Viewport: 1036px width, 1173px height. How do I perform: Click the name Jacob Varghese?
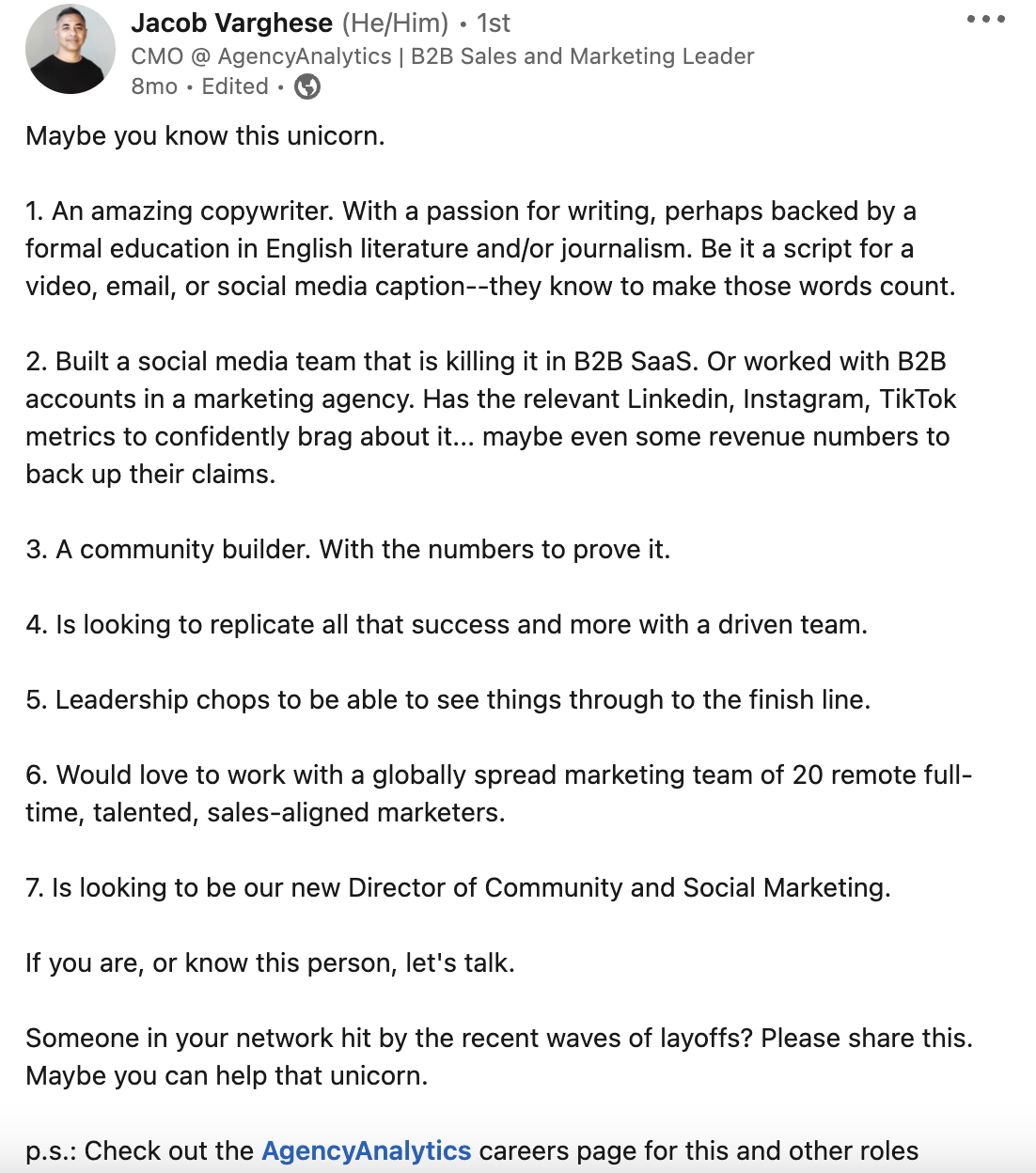coord(233,23)
